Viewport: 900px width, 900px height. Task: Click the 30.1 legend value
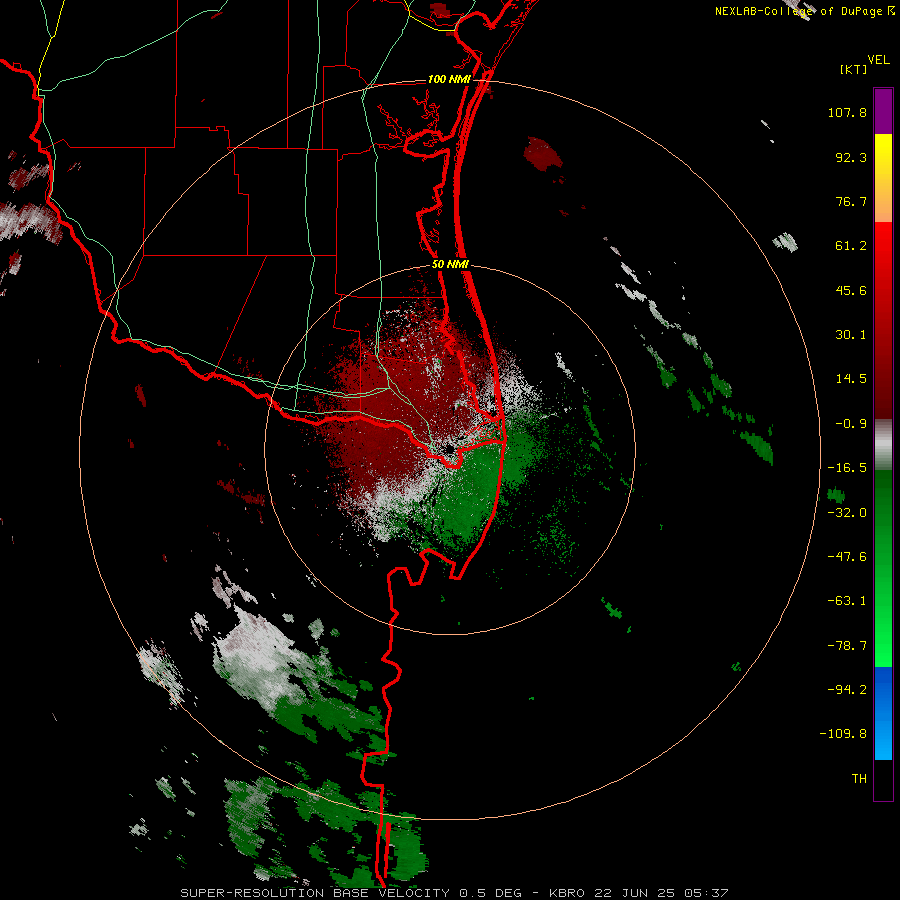[851, 335]
